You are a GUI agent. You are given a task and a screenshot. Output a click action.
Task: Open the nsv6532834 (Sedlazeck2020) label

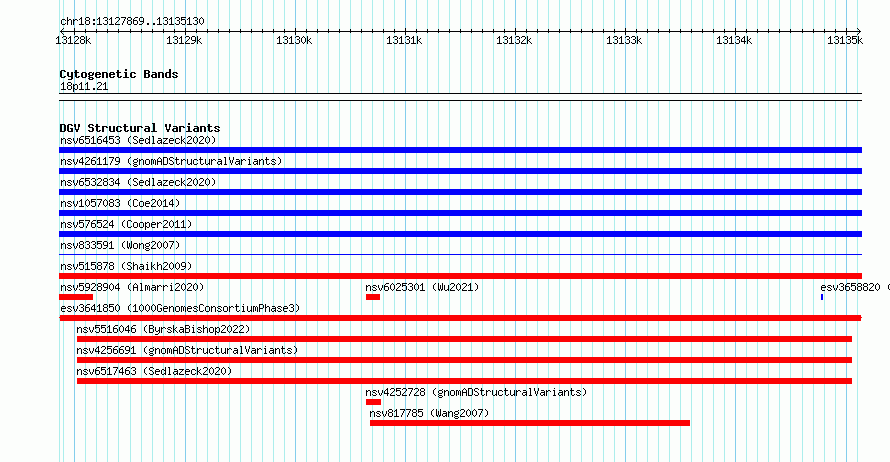pos(138,182)
